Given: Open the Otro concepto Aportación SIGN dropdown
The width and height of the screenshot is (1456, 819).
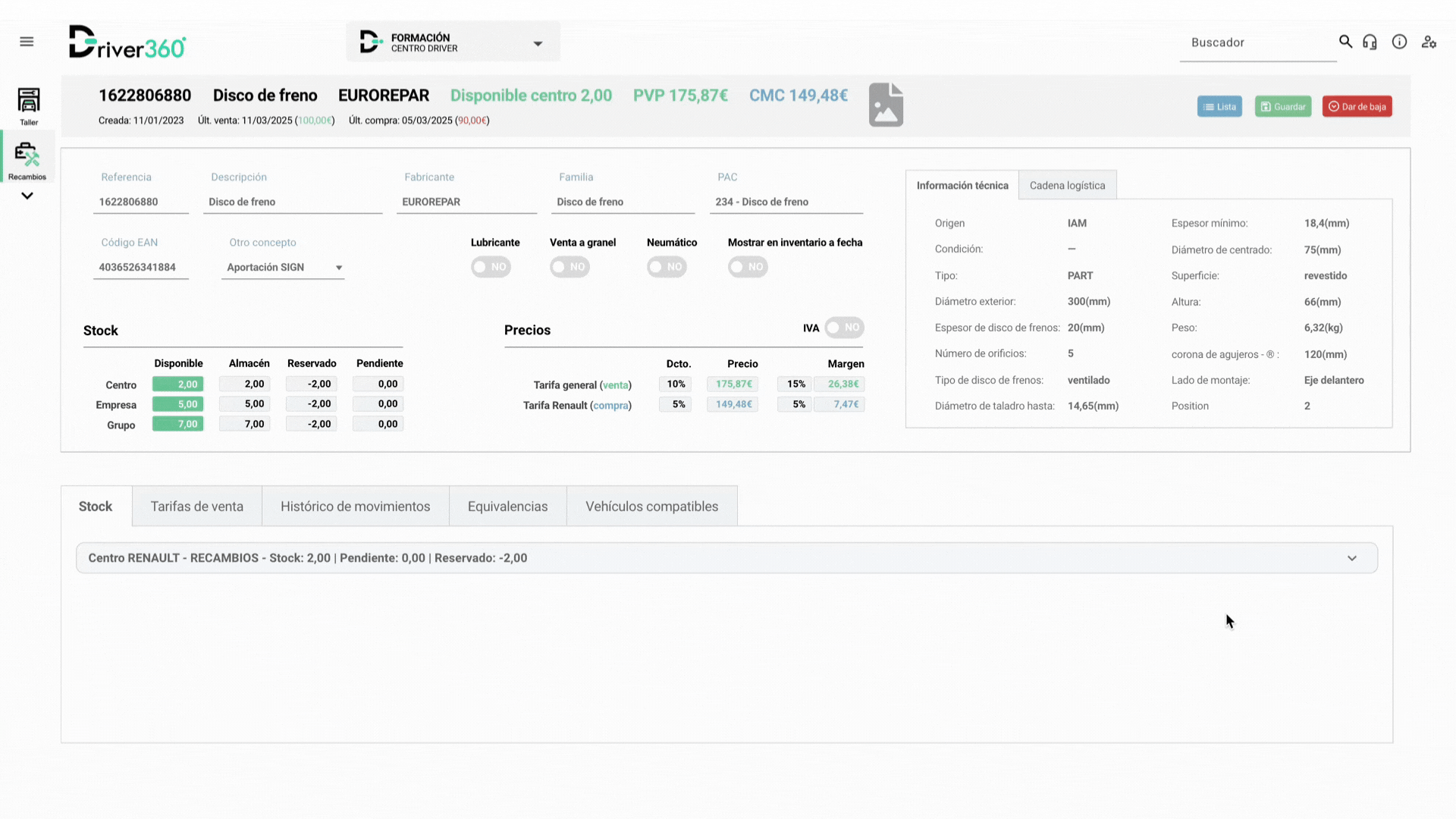Looking at the screenshot, I should pyautogui.click(x=283, y=268).
